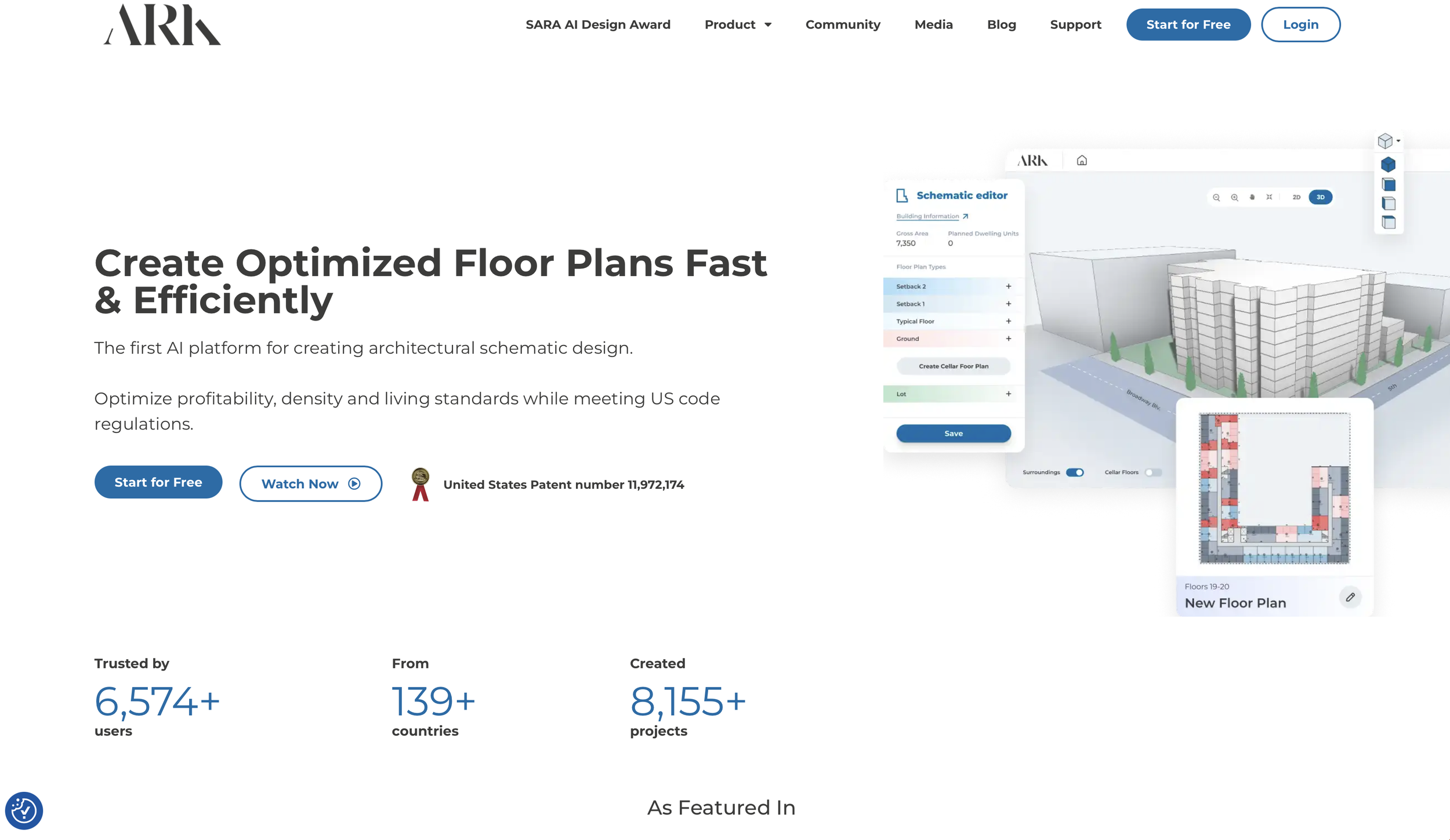Select the third cube view icon

[x=1389, y=203]
